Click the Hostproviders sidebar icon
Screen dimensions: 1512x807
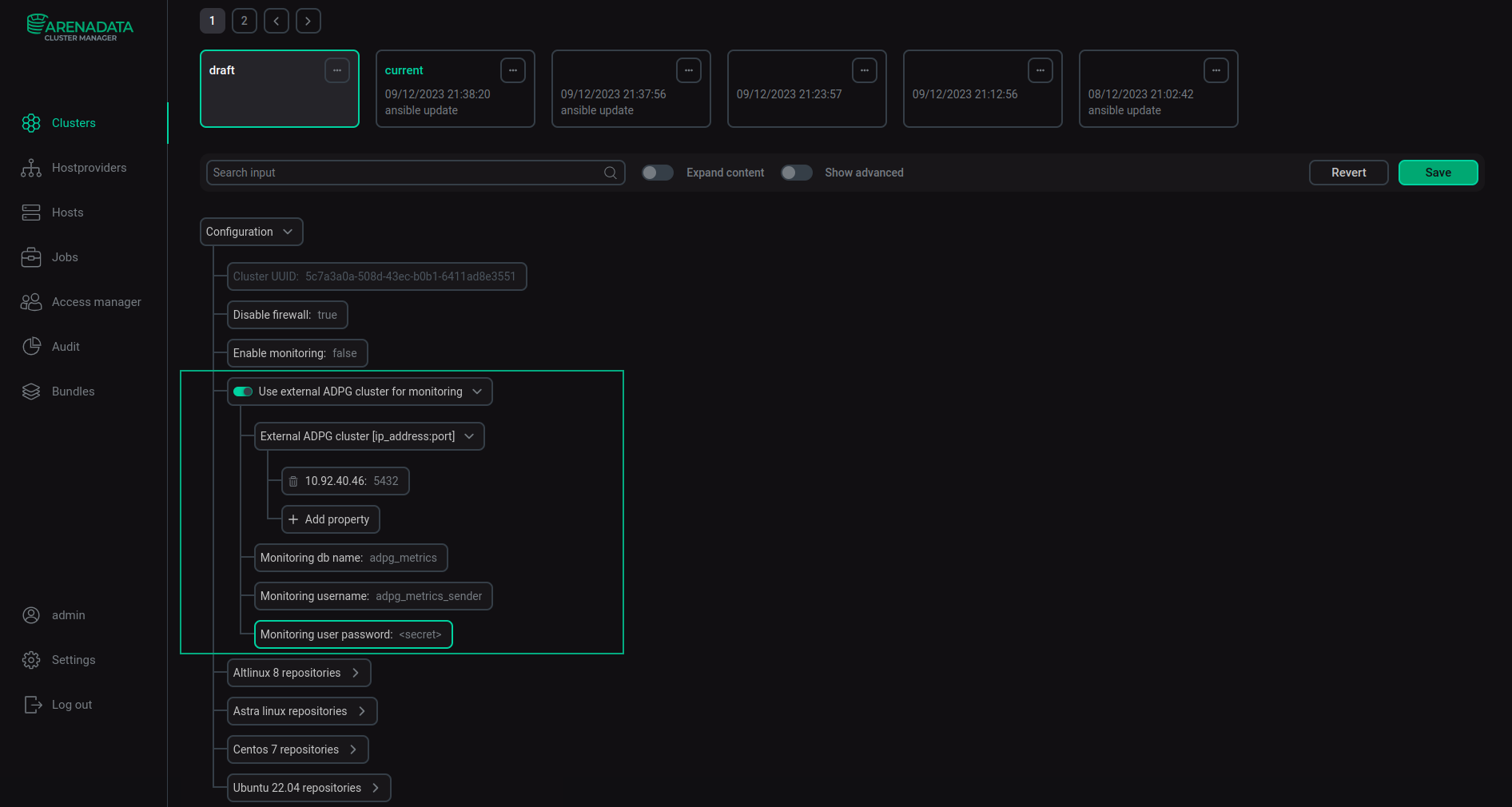(31, 168)
